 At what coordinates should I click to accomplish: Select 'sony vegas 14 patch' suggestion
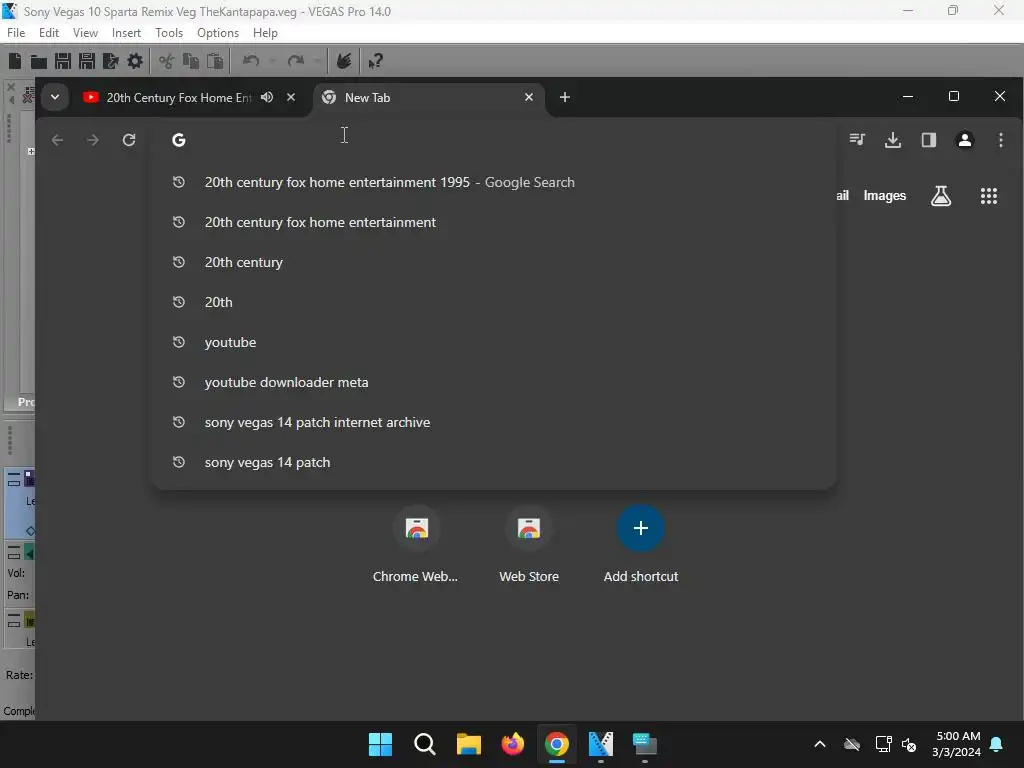tap(493, 462)
